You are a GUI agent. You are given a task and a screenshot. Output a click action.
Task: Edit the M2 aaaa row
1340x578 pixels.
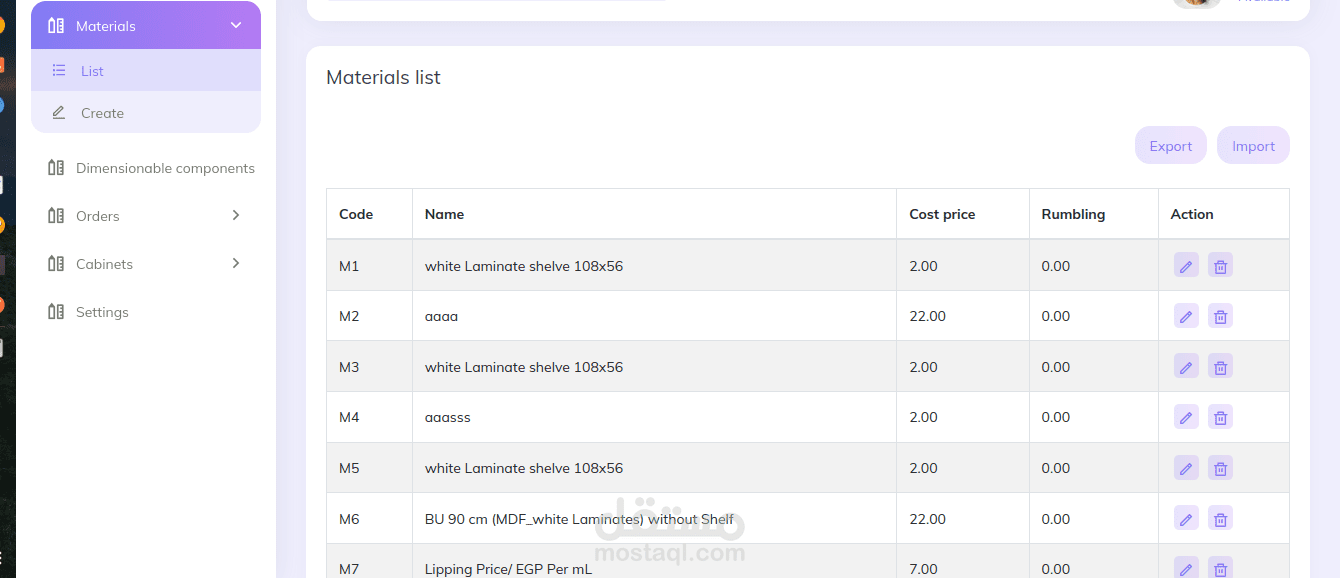coord(1186,316)
